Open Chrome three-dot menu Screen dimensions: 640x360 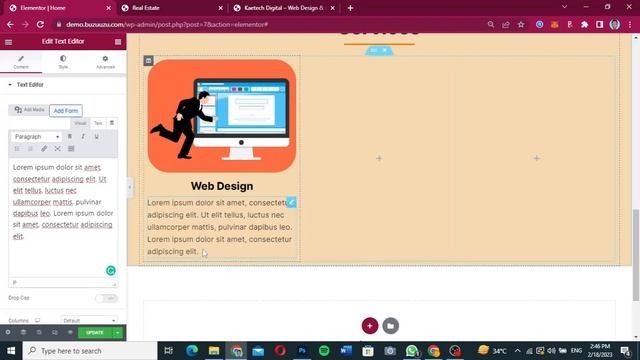[x=630, y=24]
